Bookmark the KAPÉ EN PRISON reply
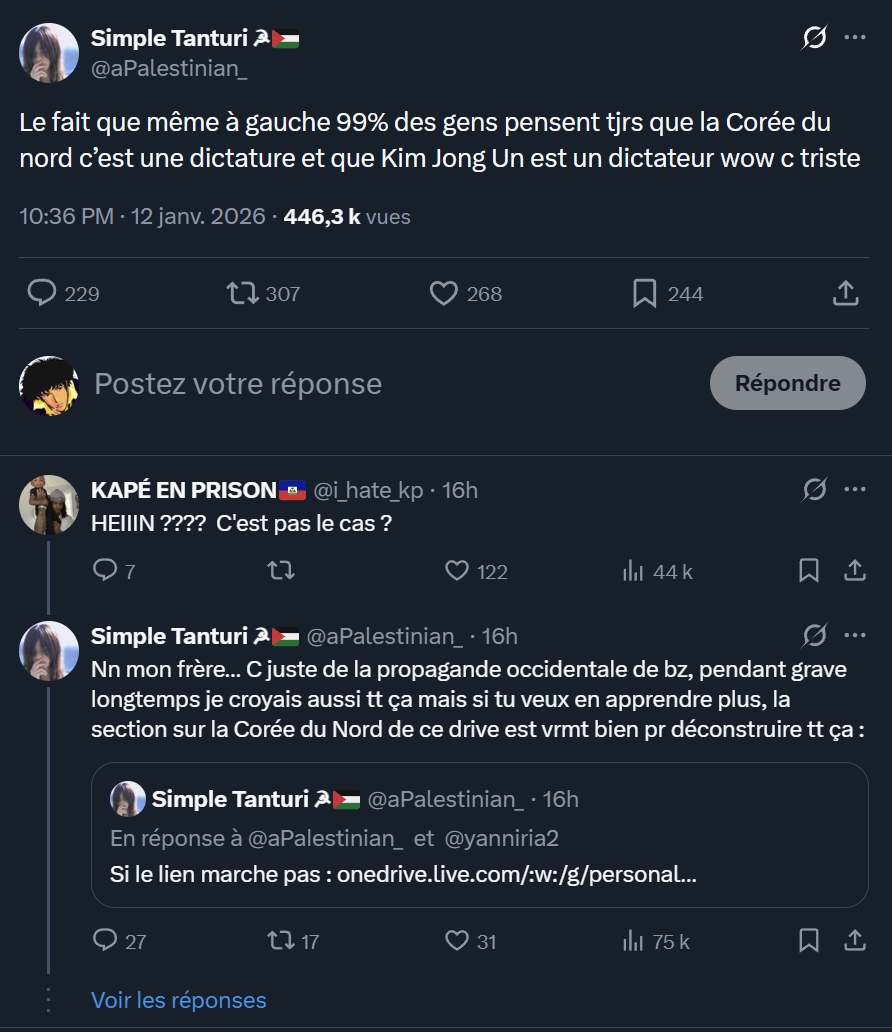Image resolution: width=892 pixels, height=1032 pixels. 809,571
